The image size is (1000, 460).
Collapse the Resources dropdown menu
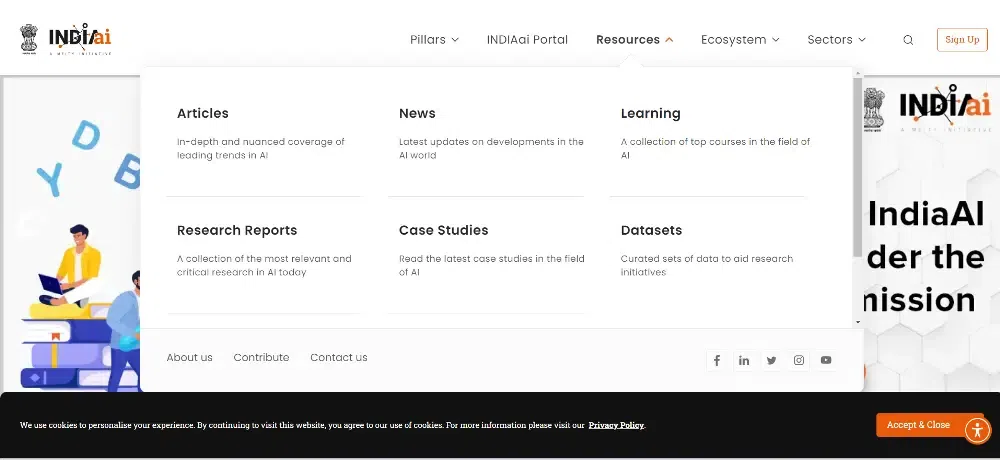(x=635, y=40)
